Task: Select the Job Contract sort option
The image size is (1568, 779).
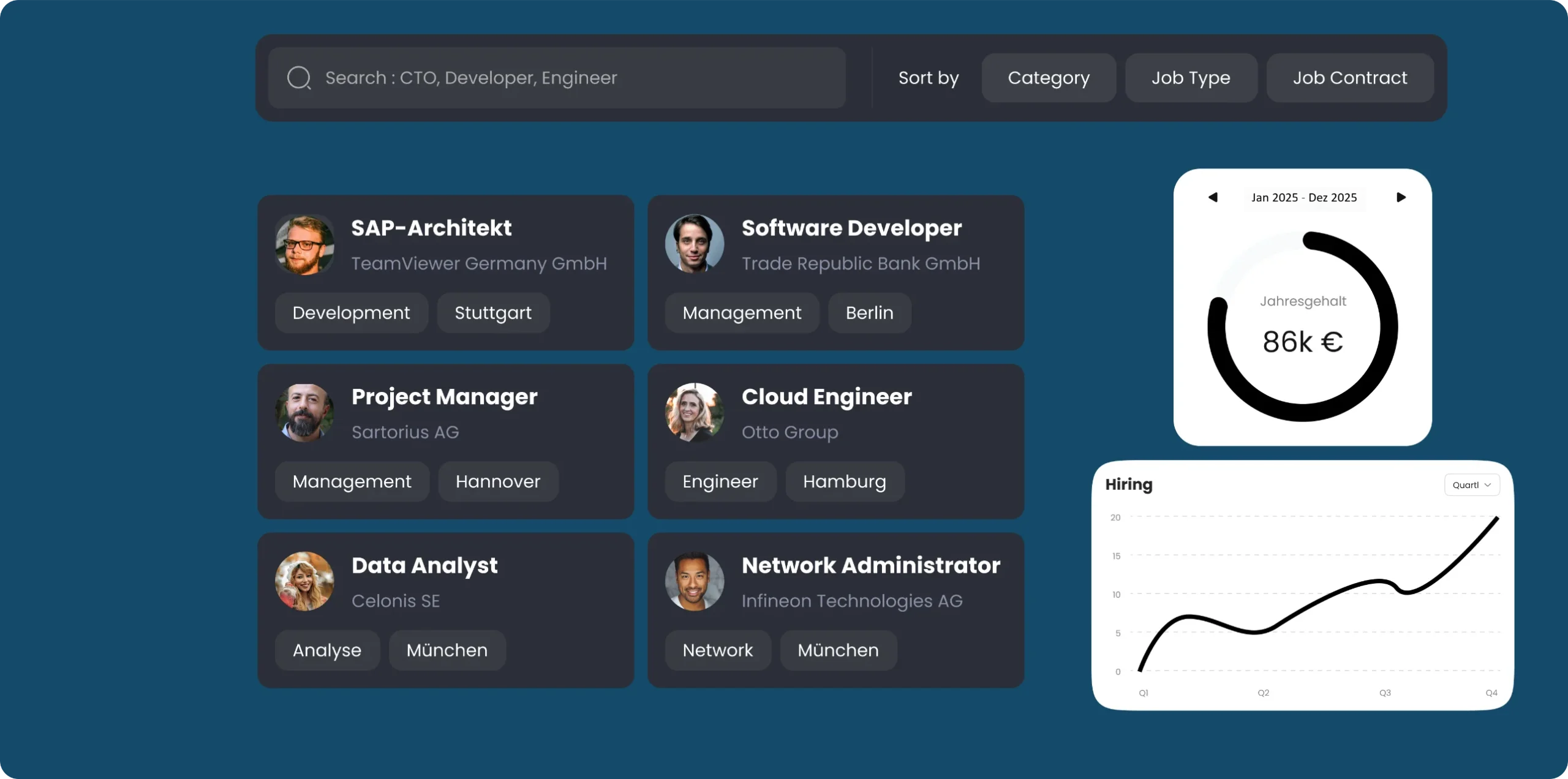Action: click(x=1349, y=78)
